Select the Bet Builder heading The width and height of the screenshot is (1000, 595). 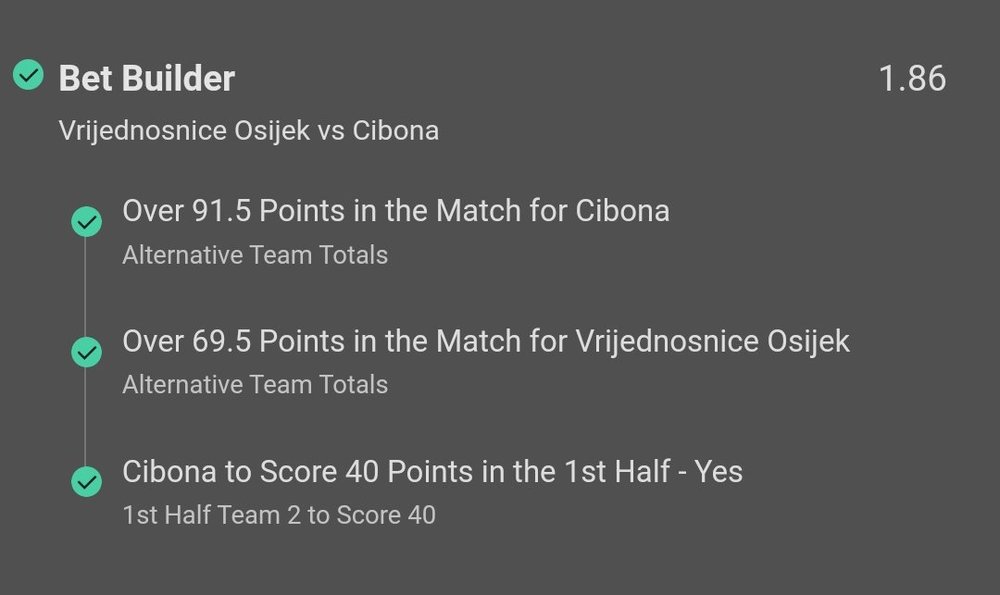pyautogui.click(x=147, y=78)
